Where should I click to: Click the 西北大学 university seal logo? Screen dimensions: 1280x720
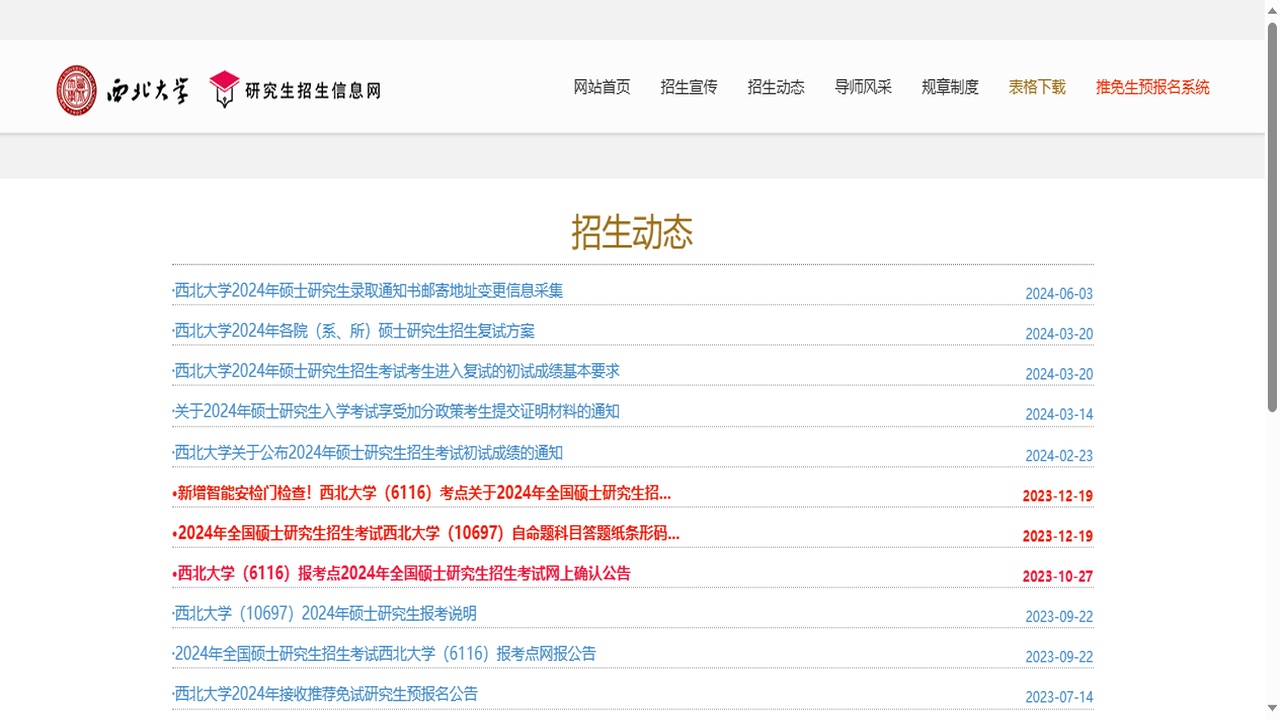tap(76, 89)
